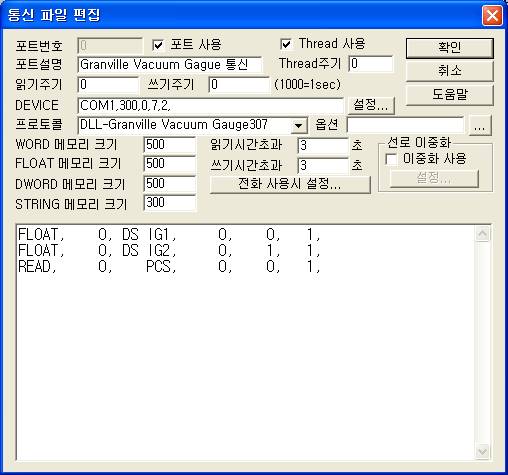The height and width of the screenshot is (475, 508).
Task: Click the 읽기주기 input field
Action: [x=108, y=85]
